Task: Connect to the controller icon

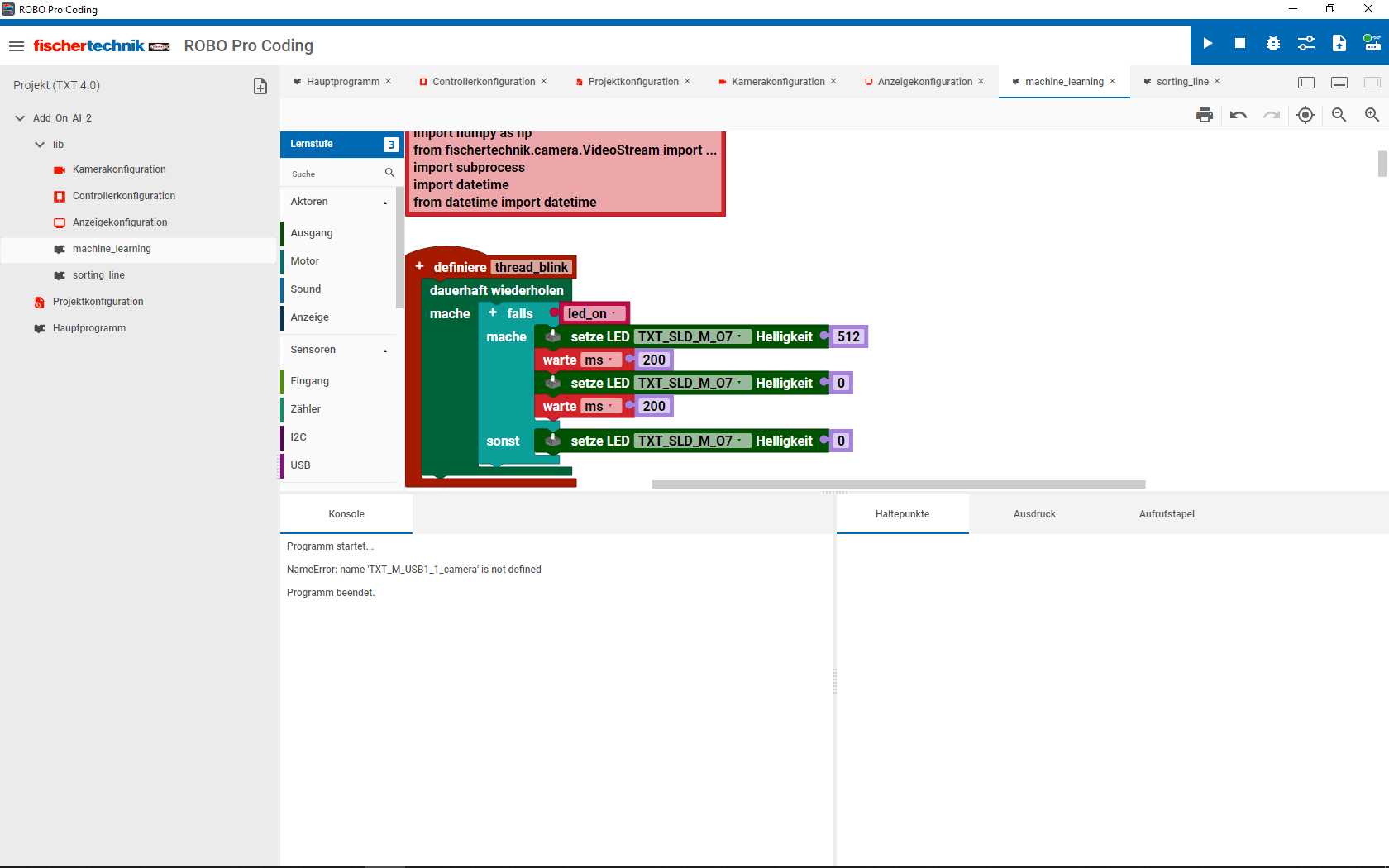Action: pyautogui.click(x=1372, y=43)
